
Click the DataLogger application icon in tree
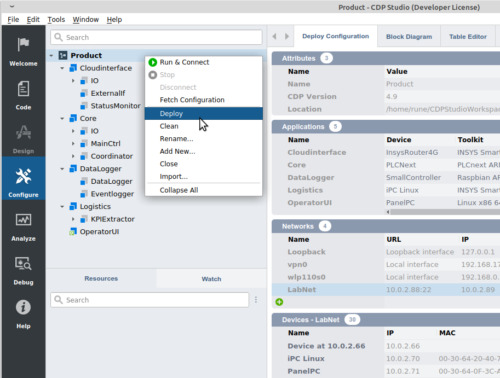(73, 169)
